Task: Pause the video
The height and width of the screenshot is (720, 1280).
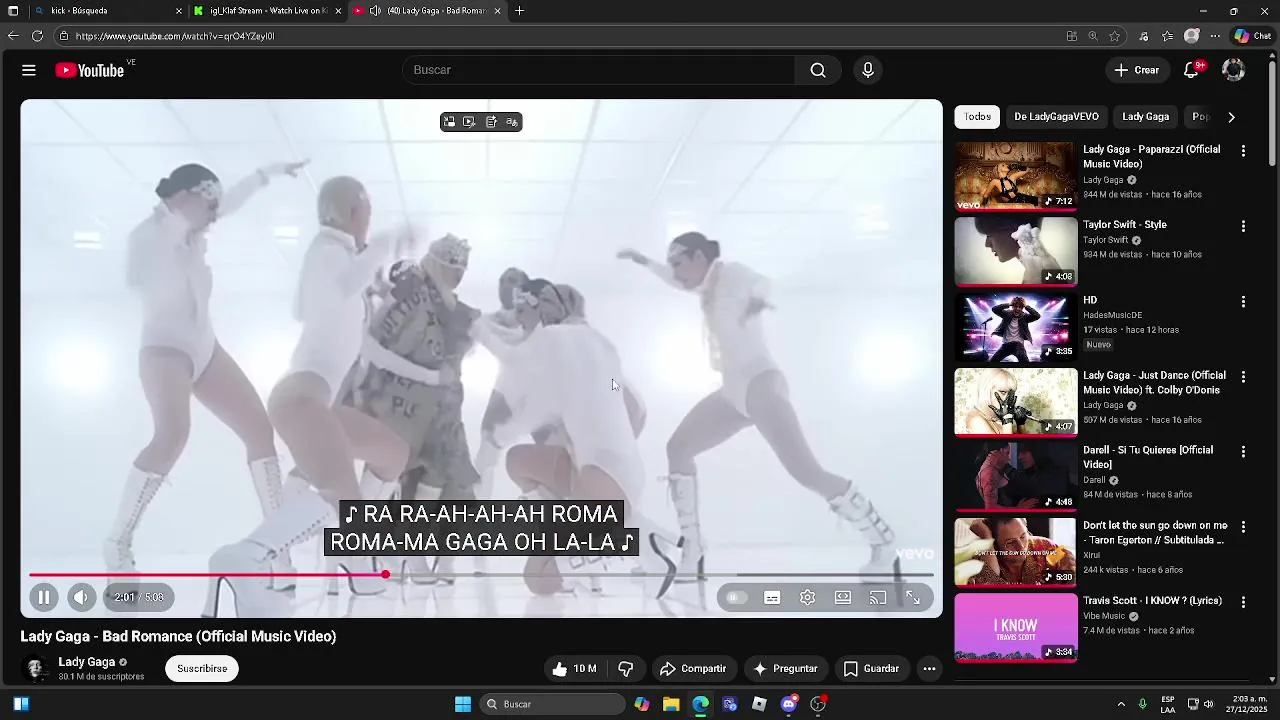Action: pyautogui.click(x=44, y=597)
